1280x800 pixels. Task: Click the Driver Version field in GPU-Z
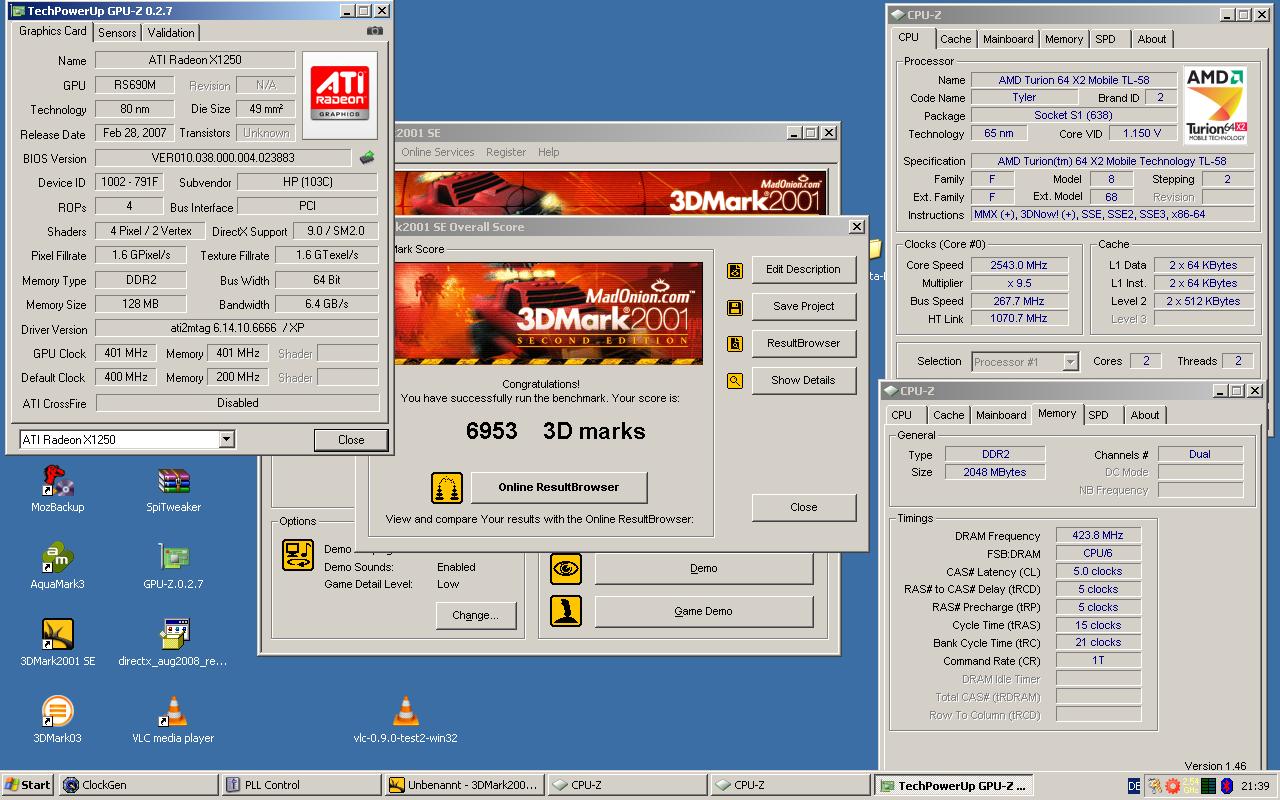[237, 329]
